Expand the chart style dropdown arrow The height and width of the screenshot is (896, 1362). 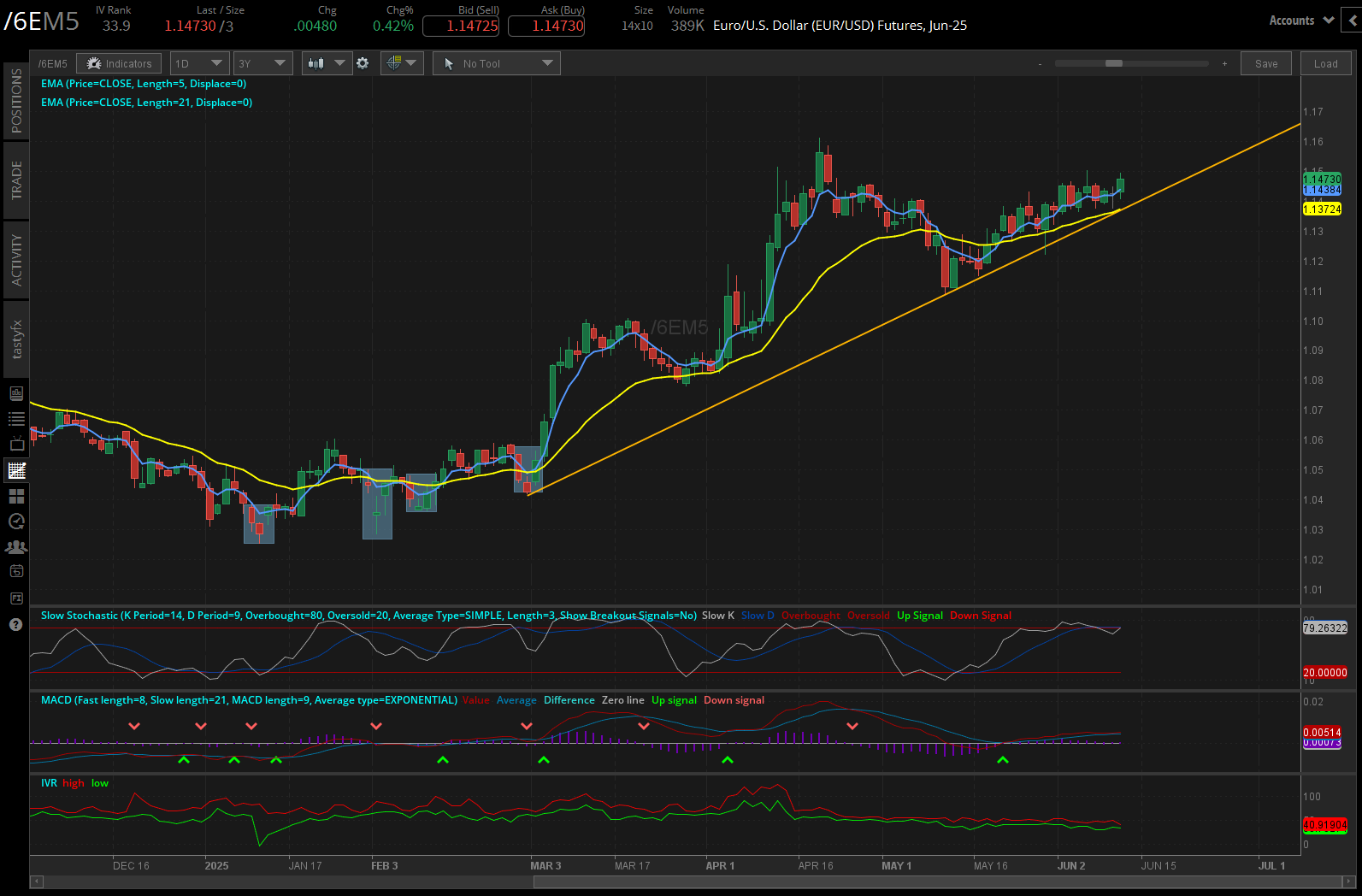339,63
